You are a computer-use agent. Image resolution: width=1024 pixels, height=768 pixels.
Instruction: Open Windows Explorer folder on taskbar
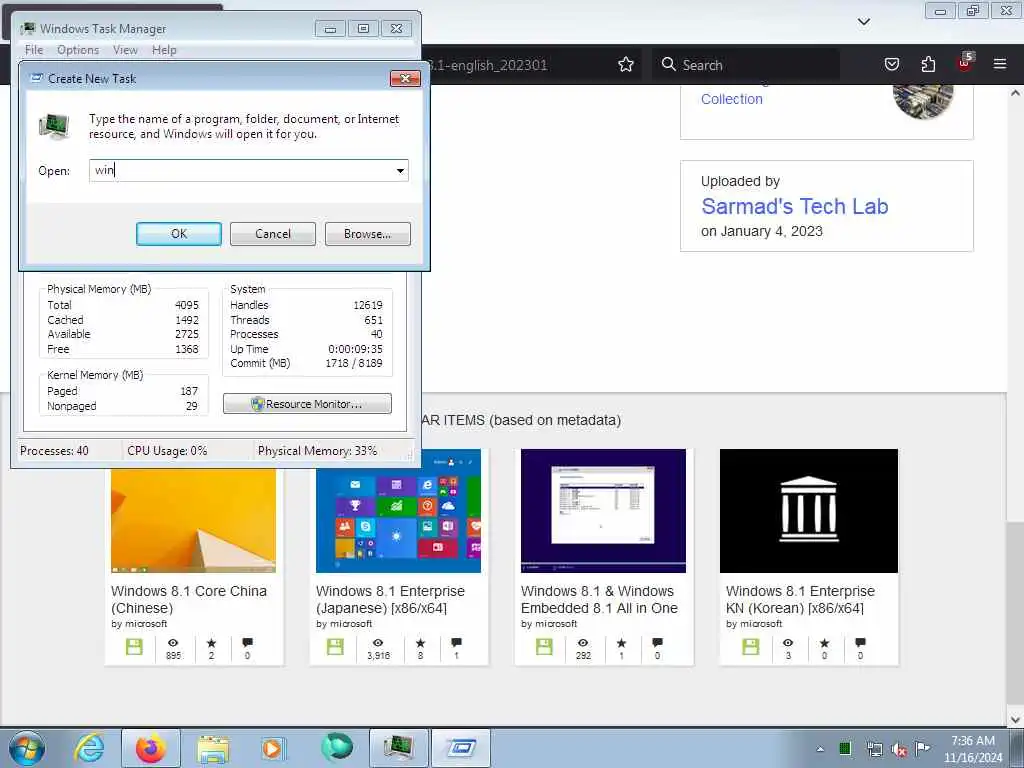pyautogui.click(x=213, y=749)
